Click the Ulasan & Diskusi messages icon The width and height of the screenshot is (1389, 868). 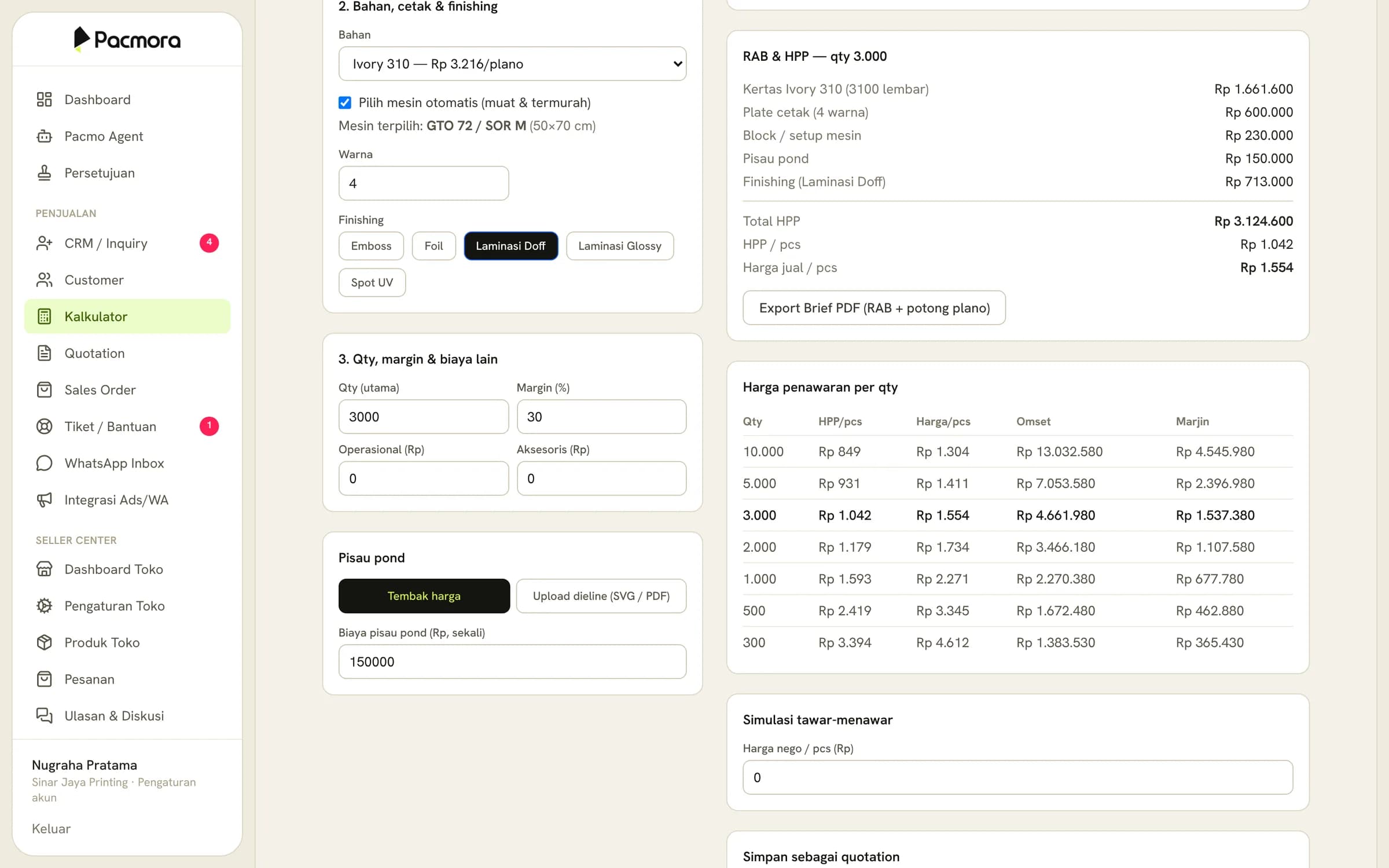44,716
